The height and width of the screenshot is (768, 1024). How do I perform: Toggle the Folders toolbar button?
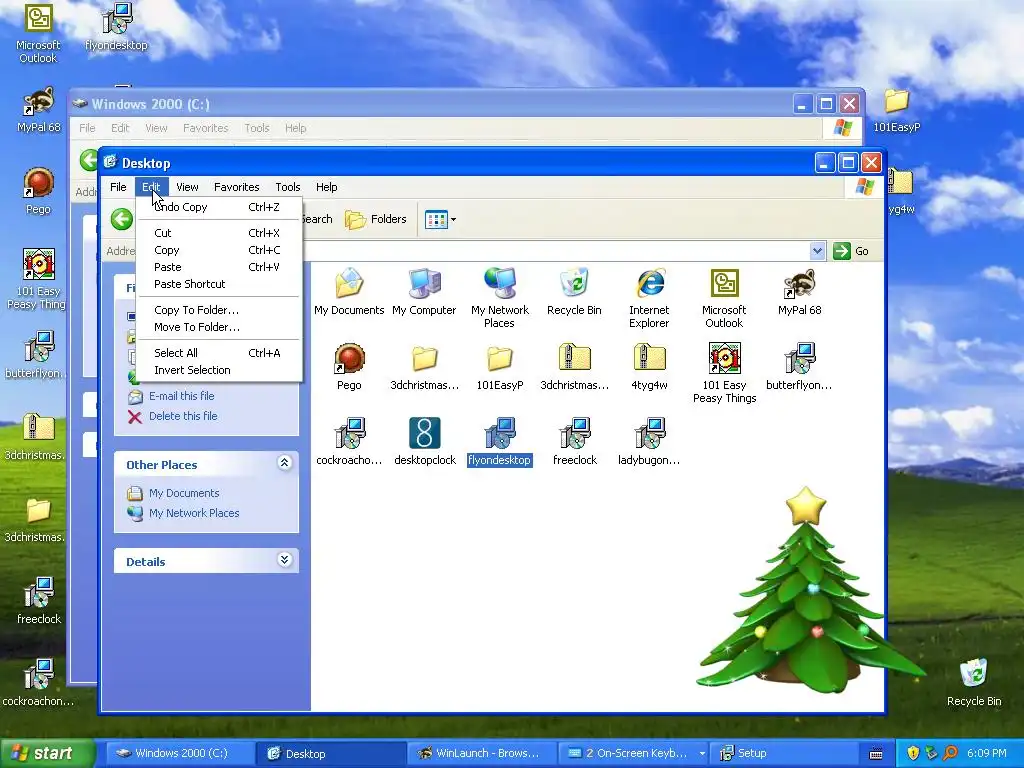coord(376,219)
